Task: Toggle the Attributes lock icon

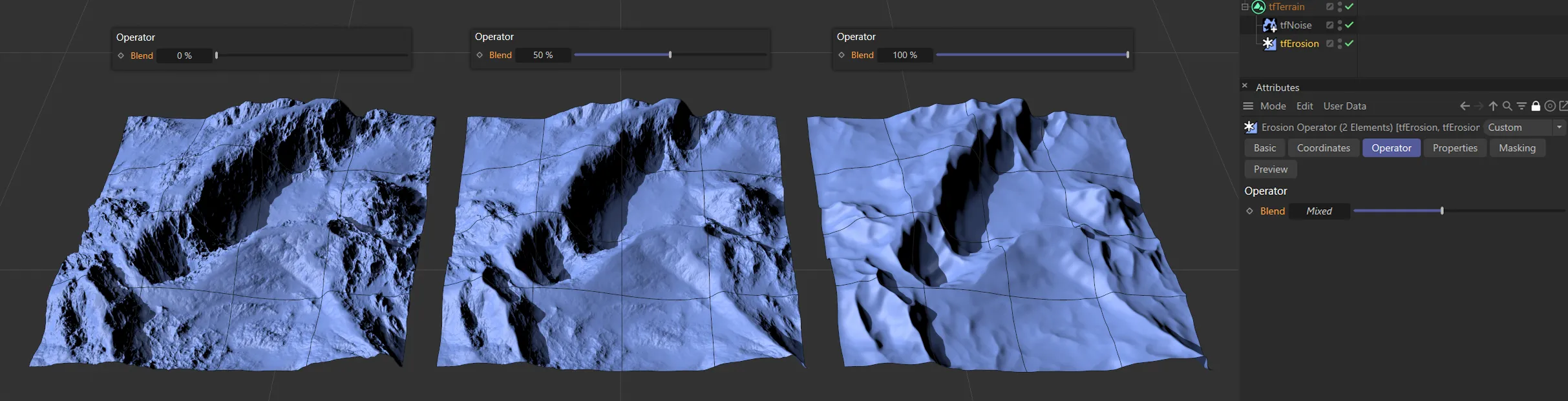Action: click(x=1536, y=107)
